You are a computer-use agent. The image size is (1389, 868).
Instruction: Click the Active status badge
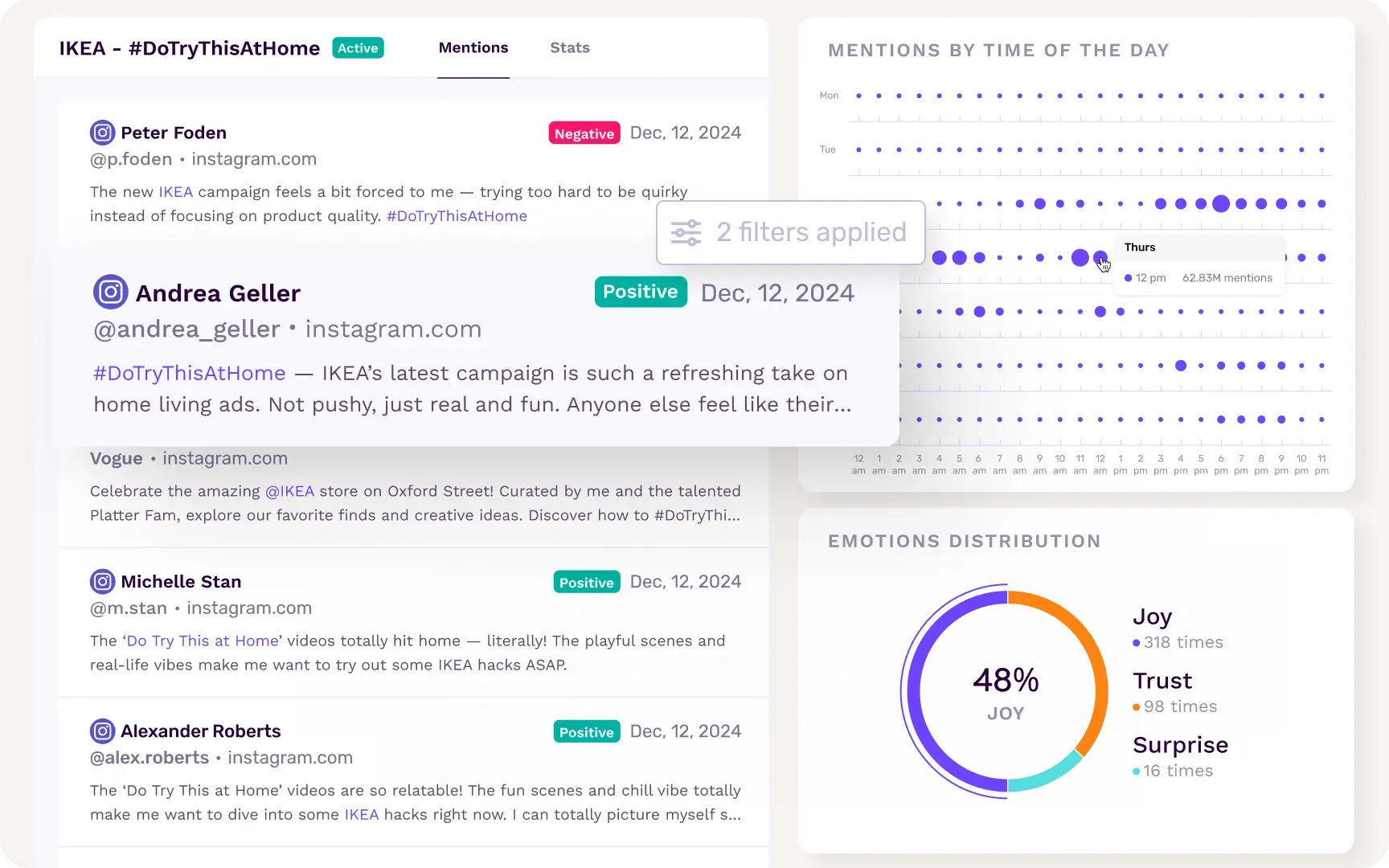coord(358,48)
